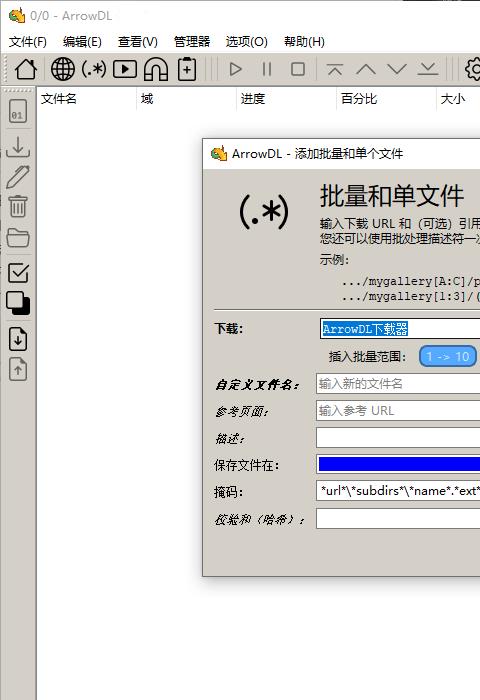Sort by 域 column header
This screenshot has width=480, height=700.
(x=186, y=99)
